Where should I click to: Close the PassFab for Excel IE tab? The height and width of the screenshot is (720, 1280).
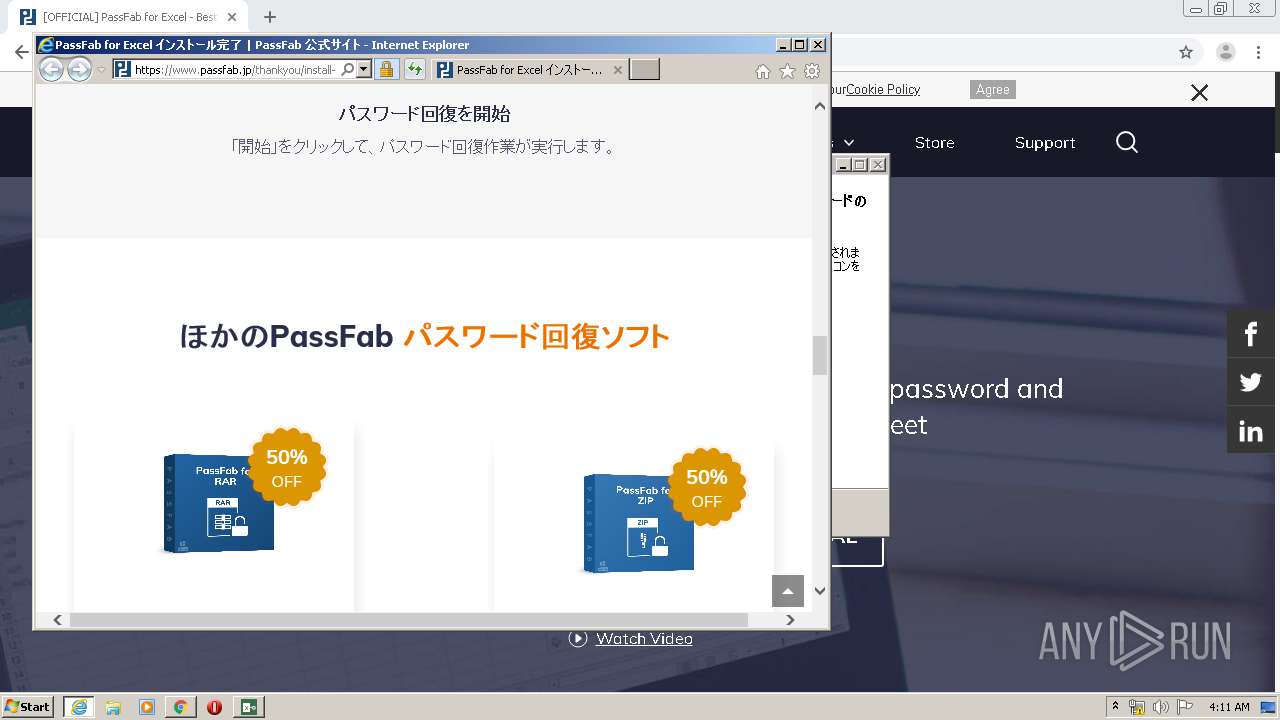pos(617,70)
